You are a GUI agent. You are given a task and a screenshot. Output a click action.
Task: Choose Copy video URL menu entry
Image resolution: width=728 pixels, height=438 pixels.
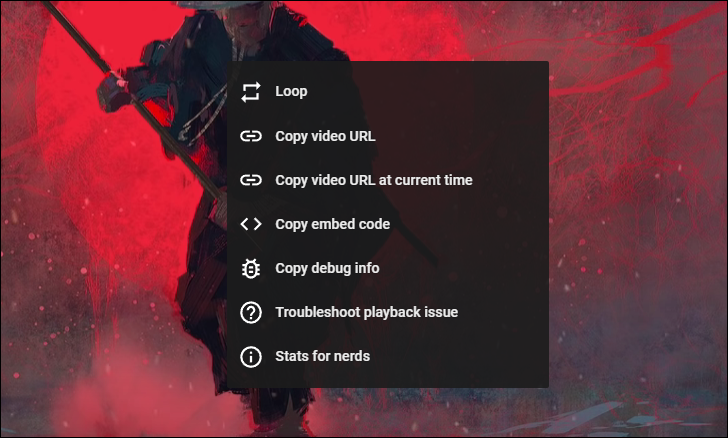388,136
